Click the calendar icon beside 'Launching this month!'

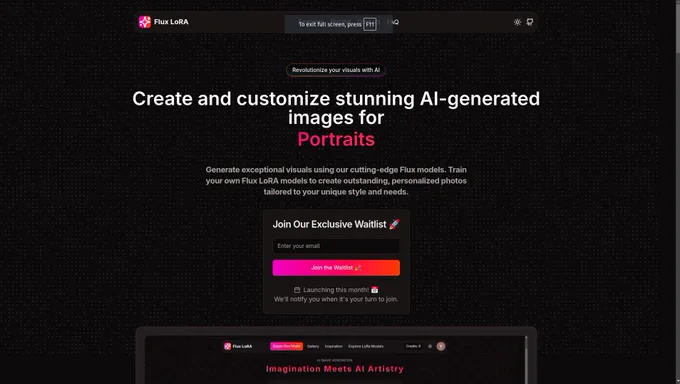[x=297, y=290]
